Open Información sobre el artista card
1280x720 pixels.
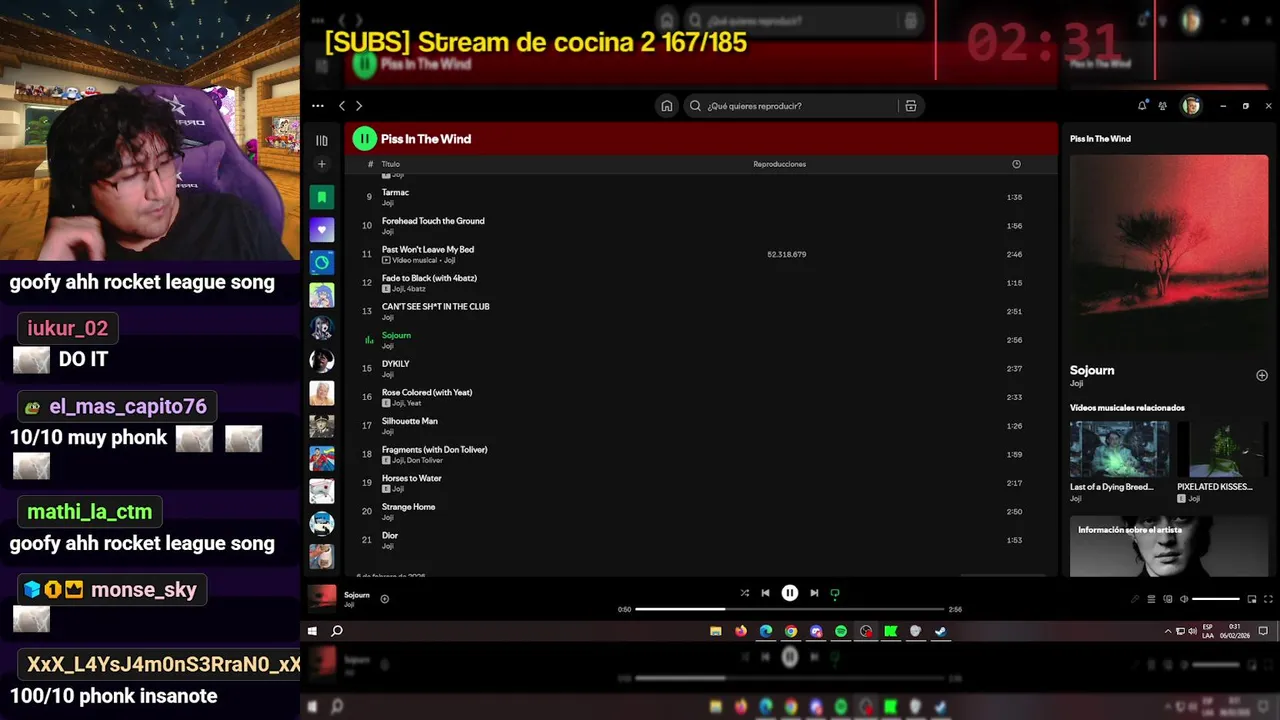(x=1168, y=546)
